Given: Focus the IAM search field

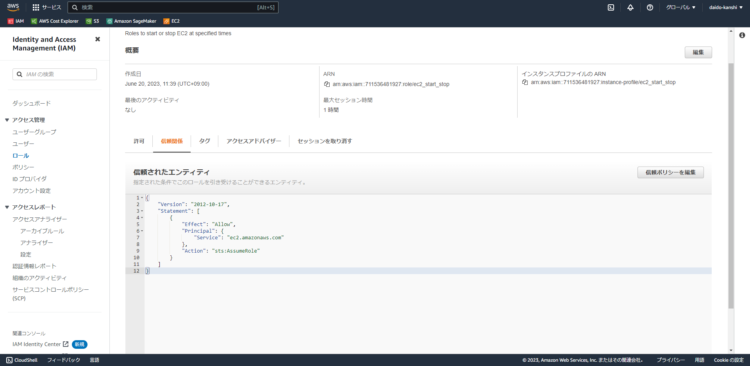Looking at the screenshot, I should tap(55, 74).
